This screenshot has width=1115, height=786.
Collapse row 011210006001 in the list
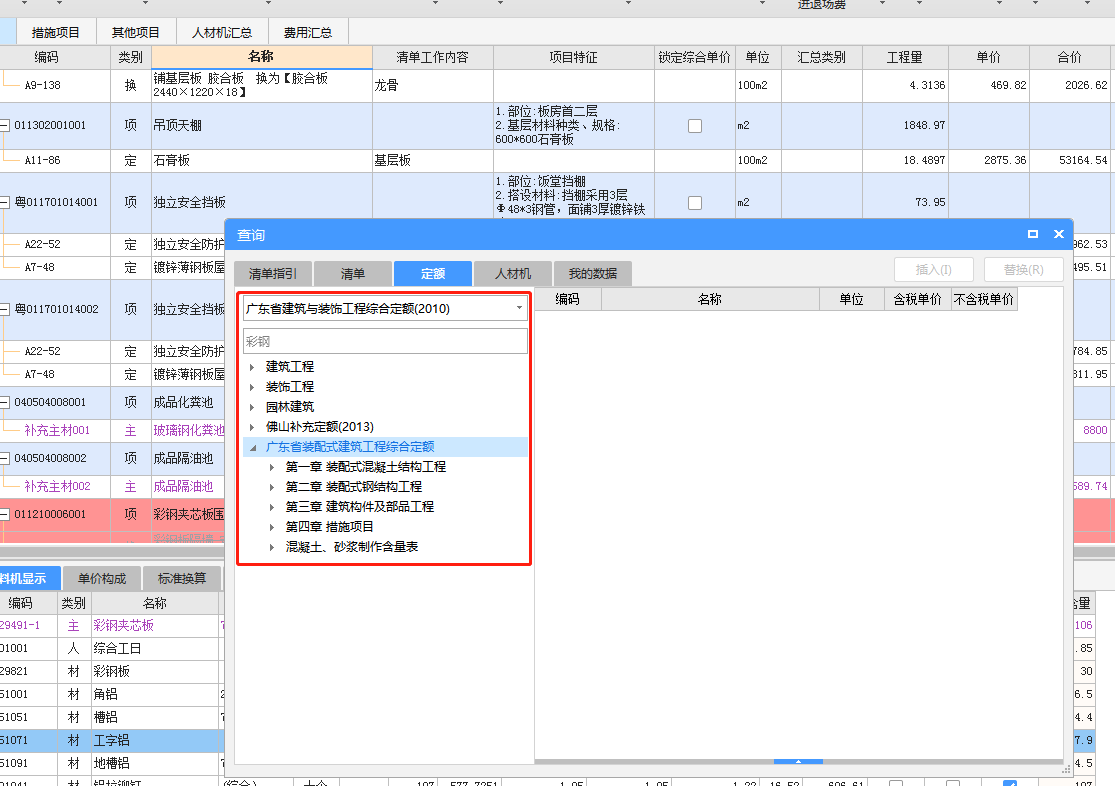[x=5, y=514]
